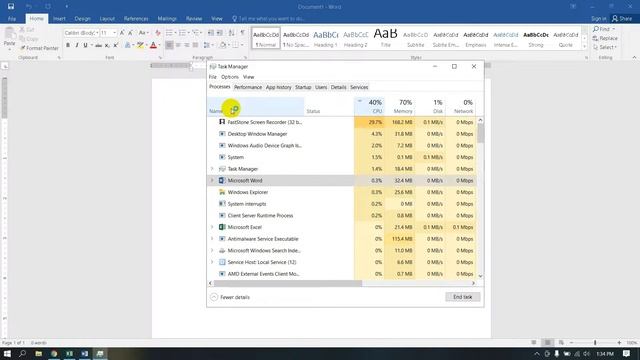Screen dimensions: 640x360
Task: Select the FastStone Screen Recorder process
Action: coord(342,122)
